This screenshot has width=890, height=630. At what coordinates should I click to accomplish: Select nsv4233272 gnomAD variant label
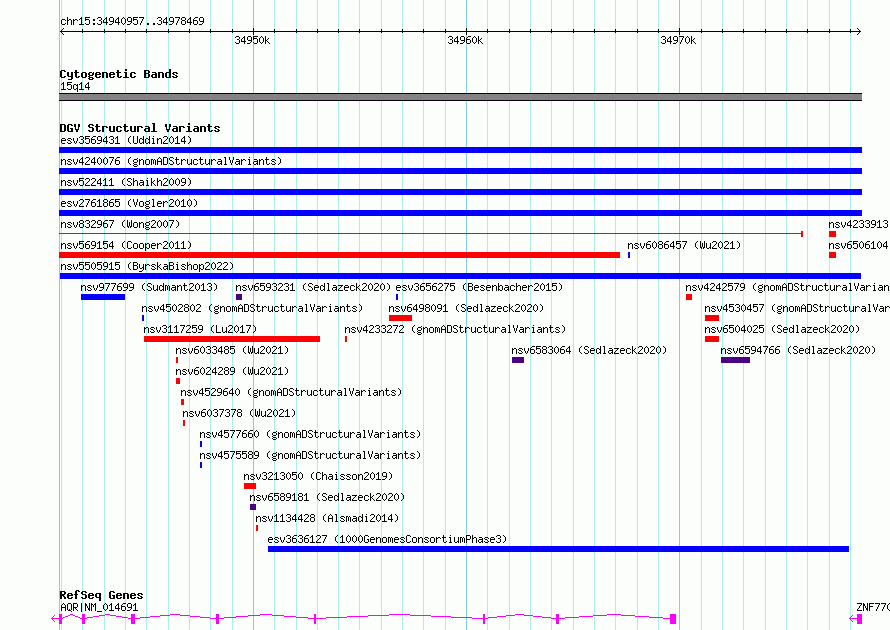(x=455, y=329)
